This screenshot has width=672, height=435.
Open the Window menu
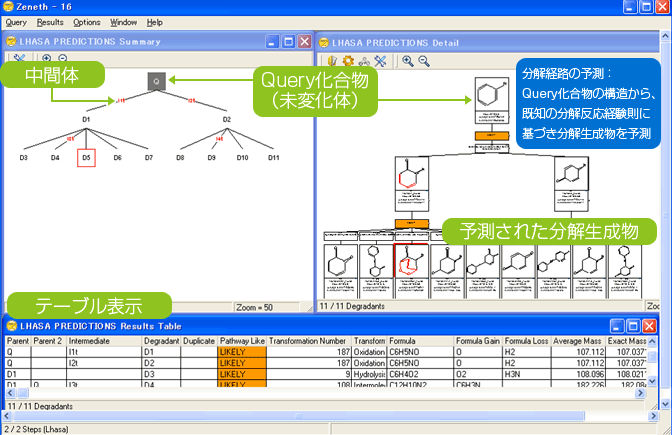[x=123, y=22]
